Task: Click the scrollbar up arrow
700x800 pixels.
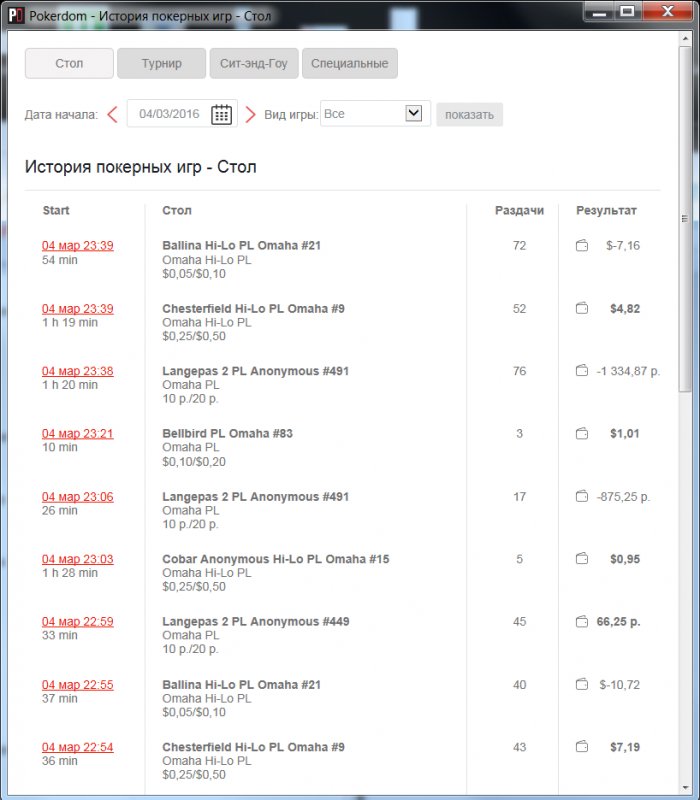Action: [x=685, y=39]
